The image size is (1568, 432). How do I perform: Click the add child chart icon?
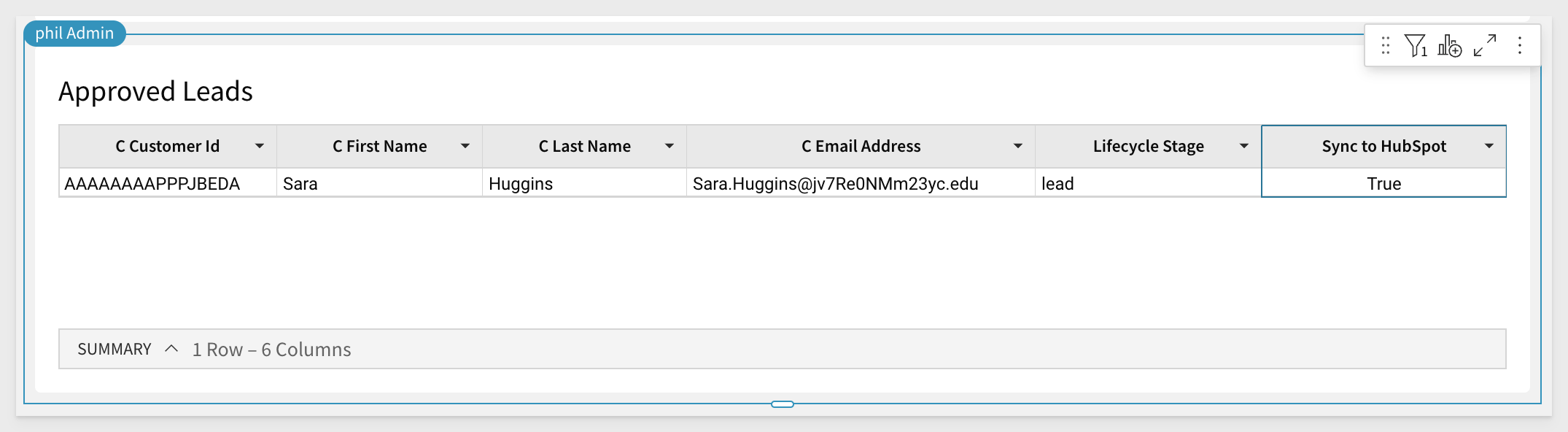pyautogui.click(x=1450, y=46)
